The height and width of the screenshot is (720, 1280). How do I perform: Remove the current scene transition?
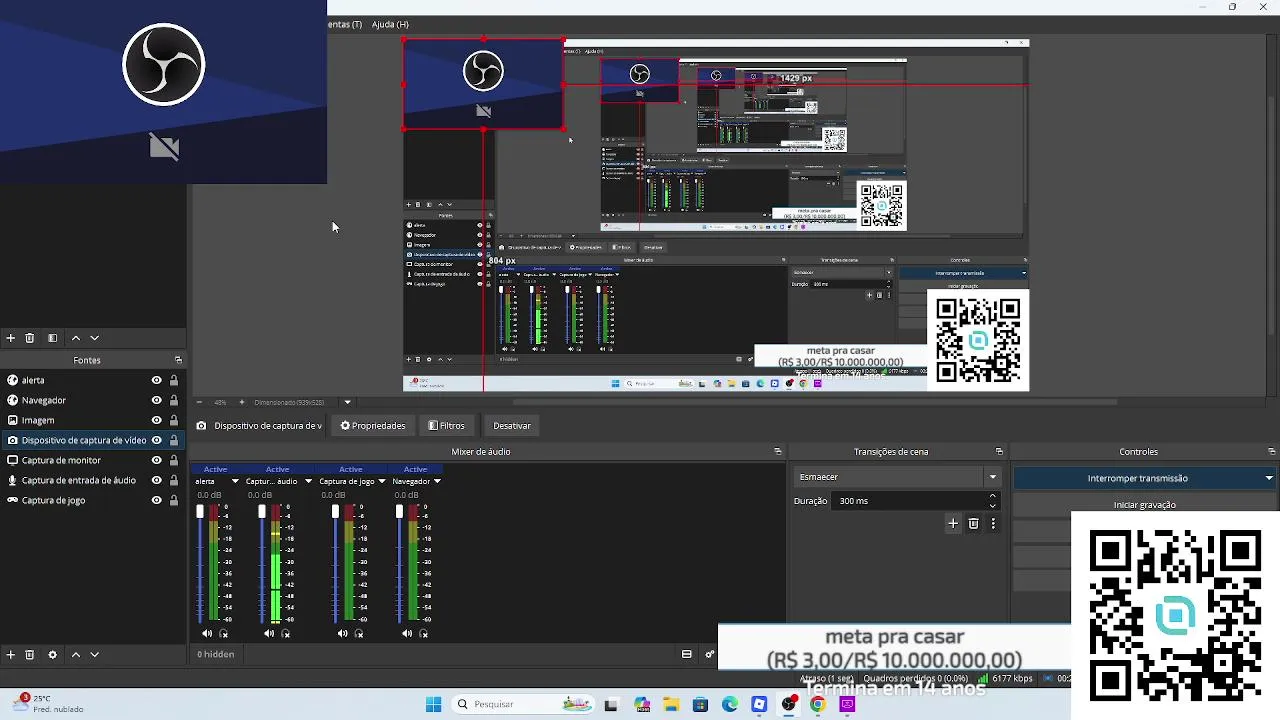tap(973, 523)
